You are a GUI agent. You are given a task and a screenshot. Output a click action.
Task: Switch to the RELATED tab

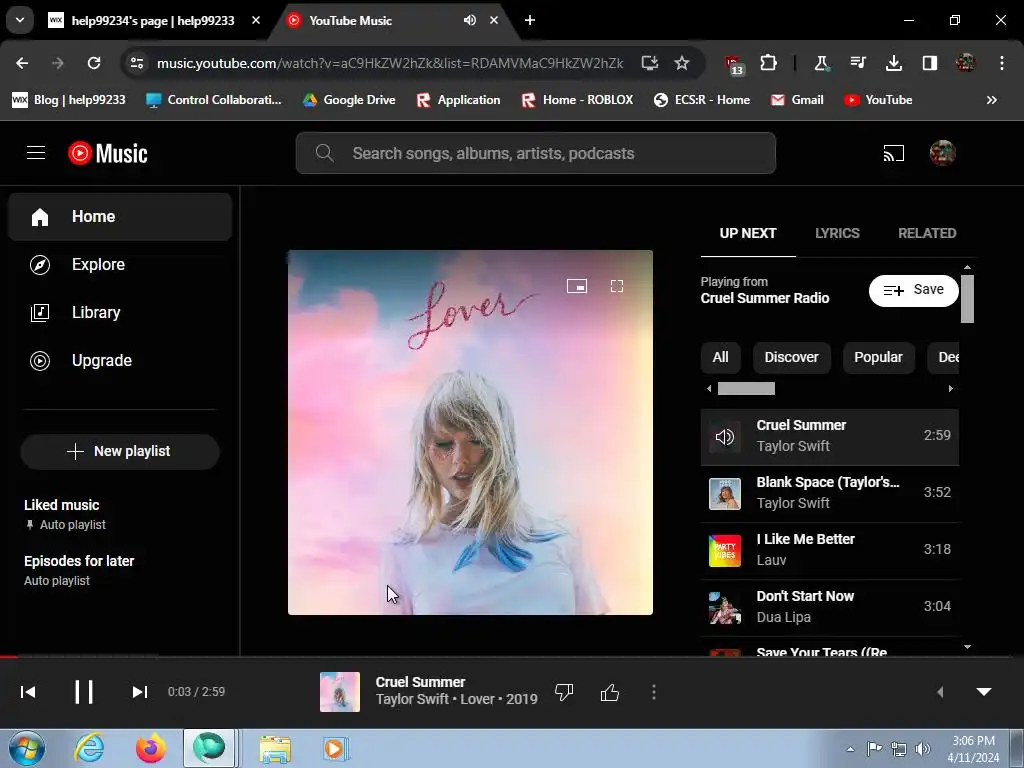pyautogui.click(x=927, y=233)
